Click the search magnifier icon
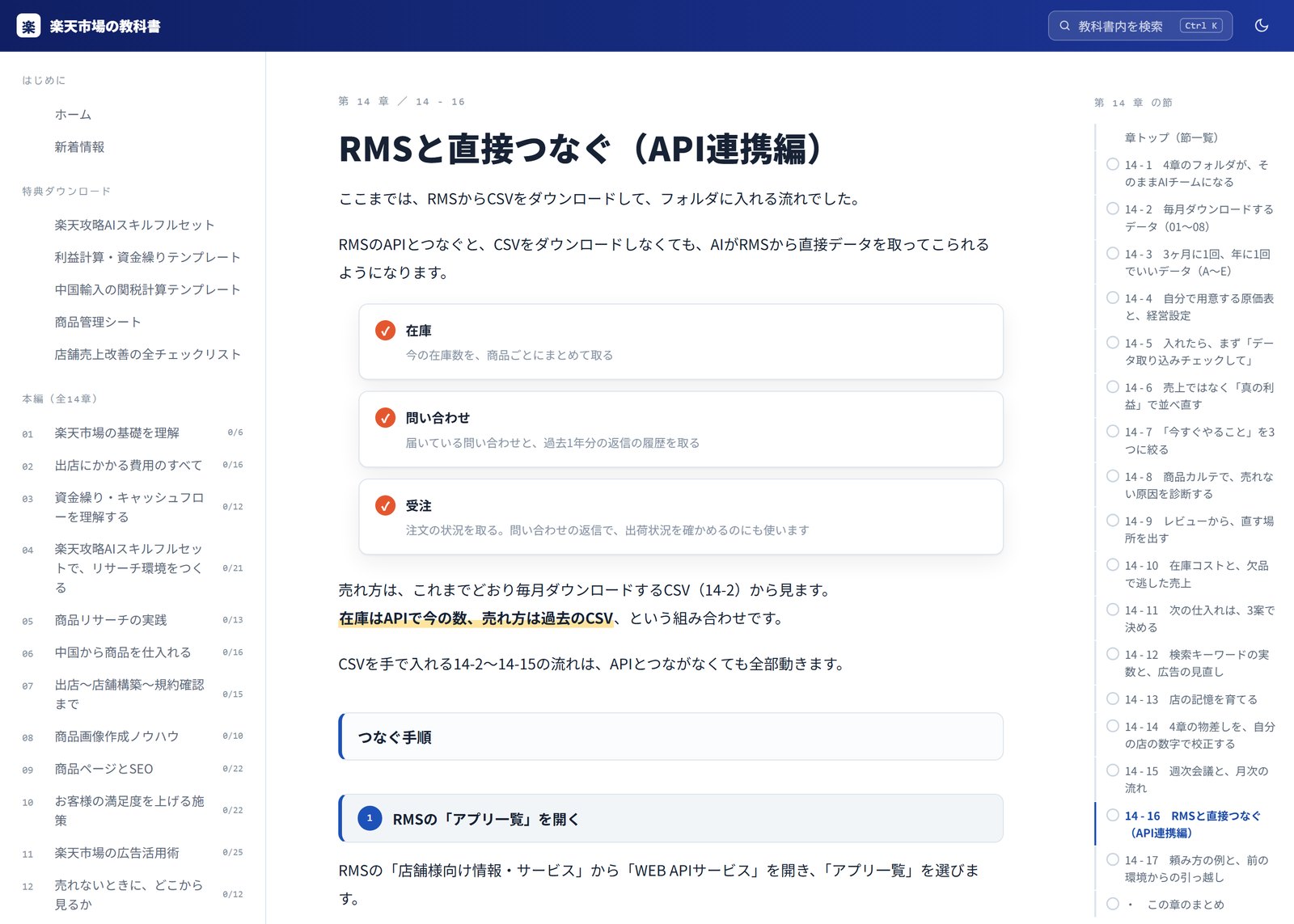The image size is (1294, 924). pos(1064,26)
